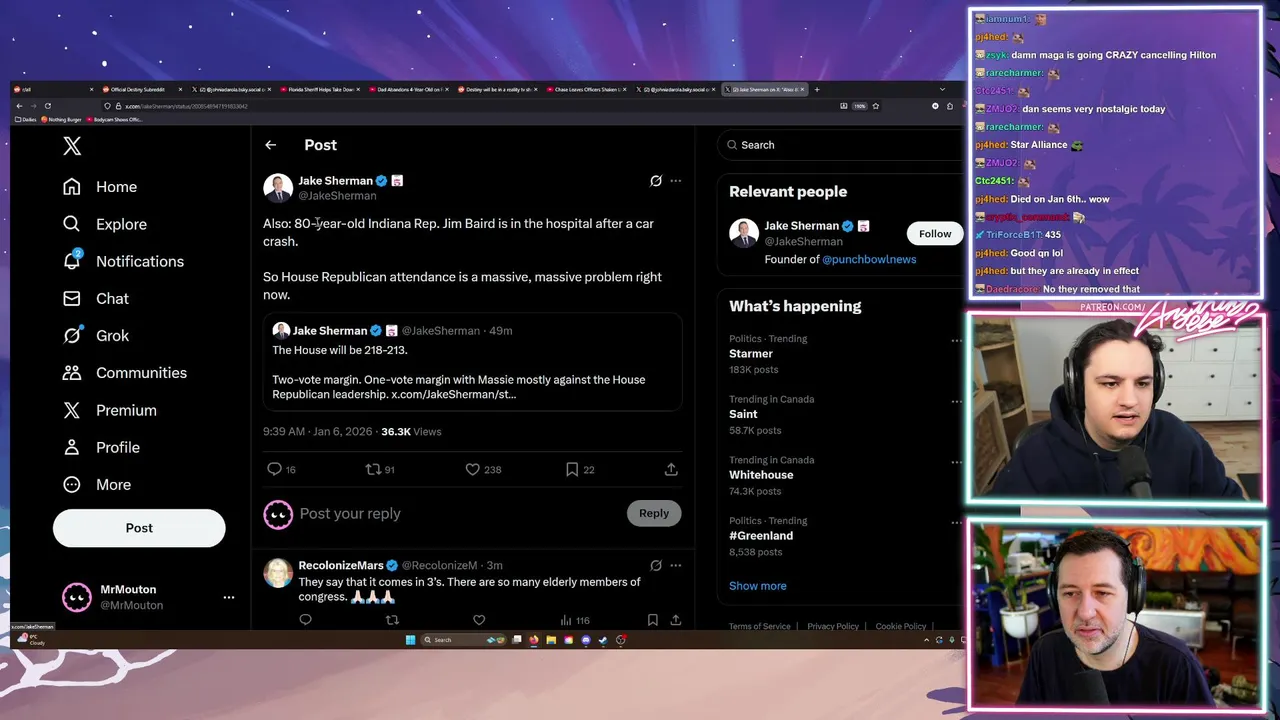Click Show more under What's happening
The width and height of the screenshot is (1280, 720).
pos(758,586)
